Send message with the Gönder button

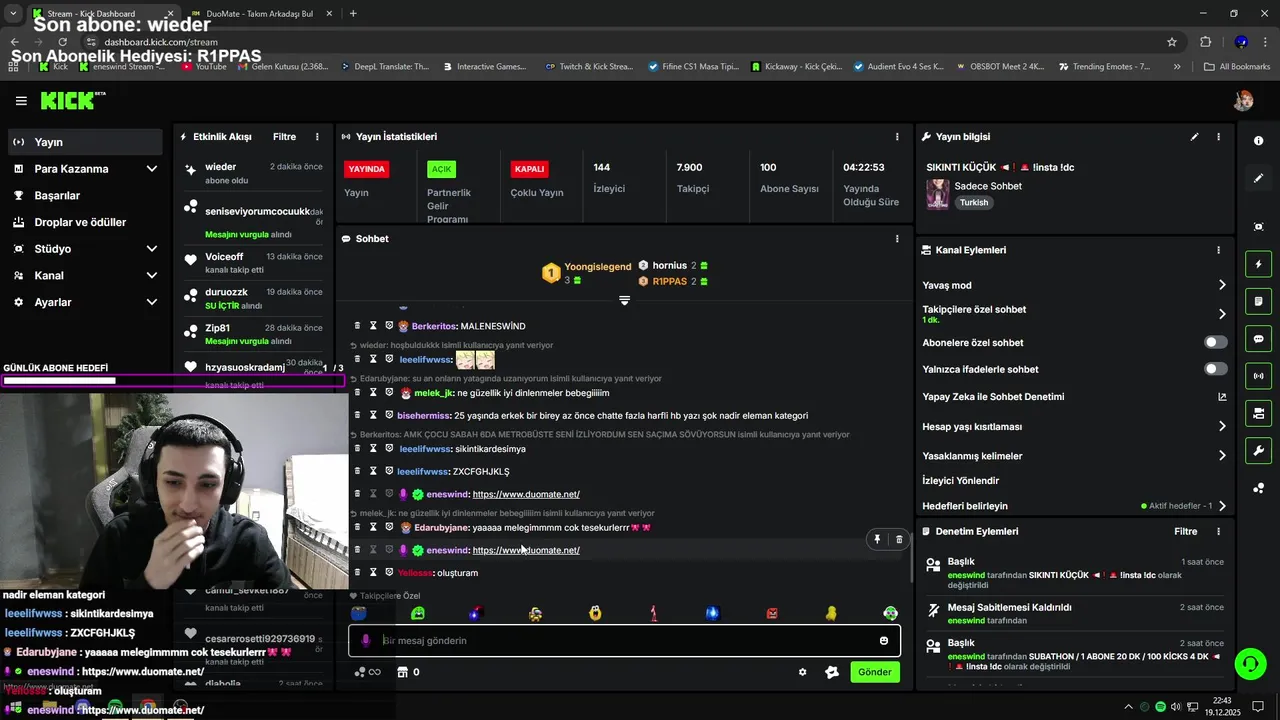click(x=874, y=672)
